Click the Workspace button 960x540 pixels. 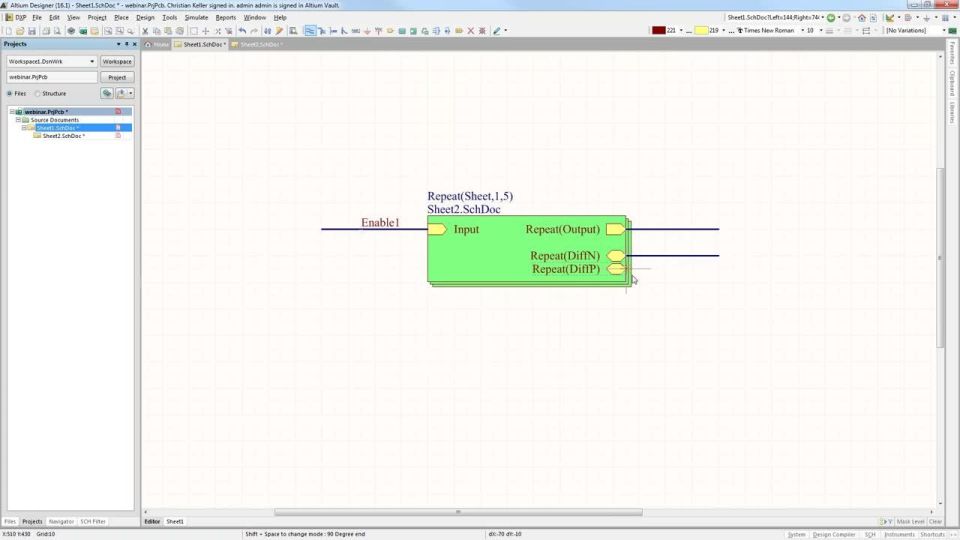[x=117, y=61]
